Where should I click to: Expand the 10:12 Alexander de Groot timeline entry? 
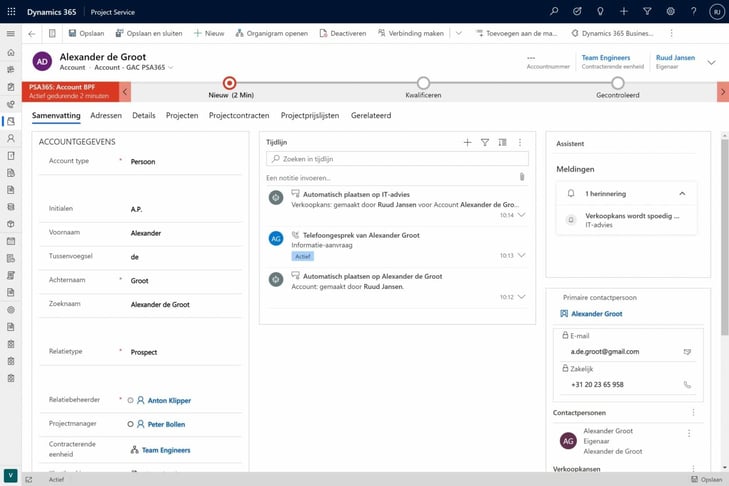pyautogui.click(x=522, y=297)
